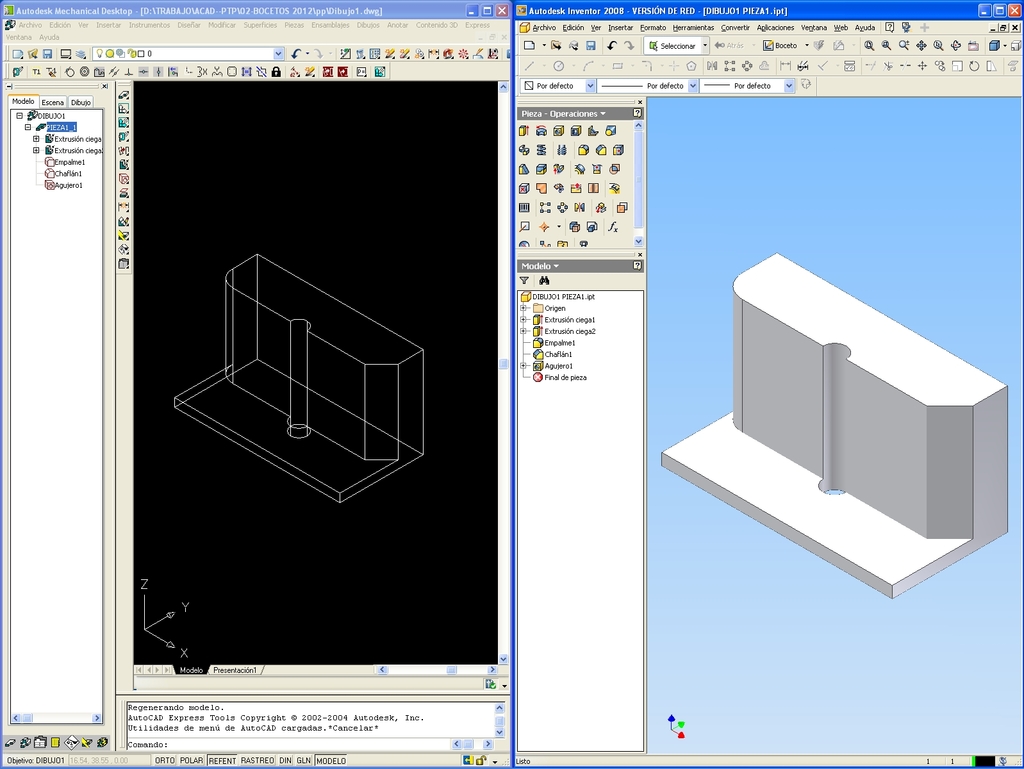This screenshot has width=1024, height=769.
Task: Expand first Extrusión ciega node in Mechanical Desktop
Action: pos(37,139)
